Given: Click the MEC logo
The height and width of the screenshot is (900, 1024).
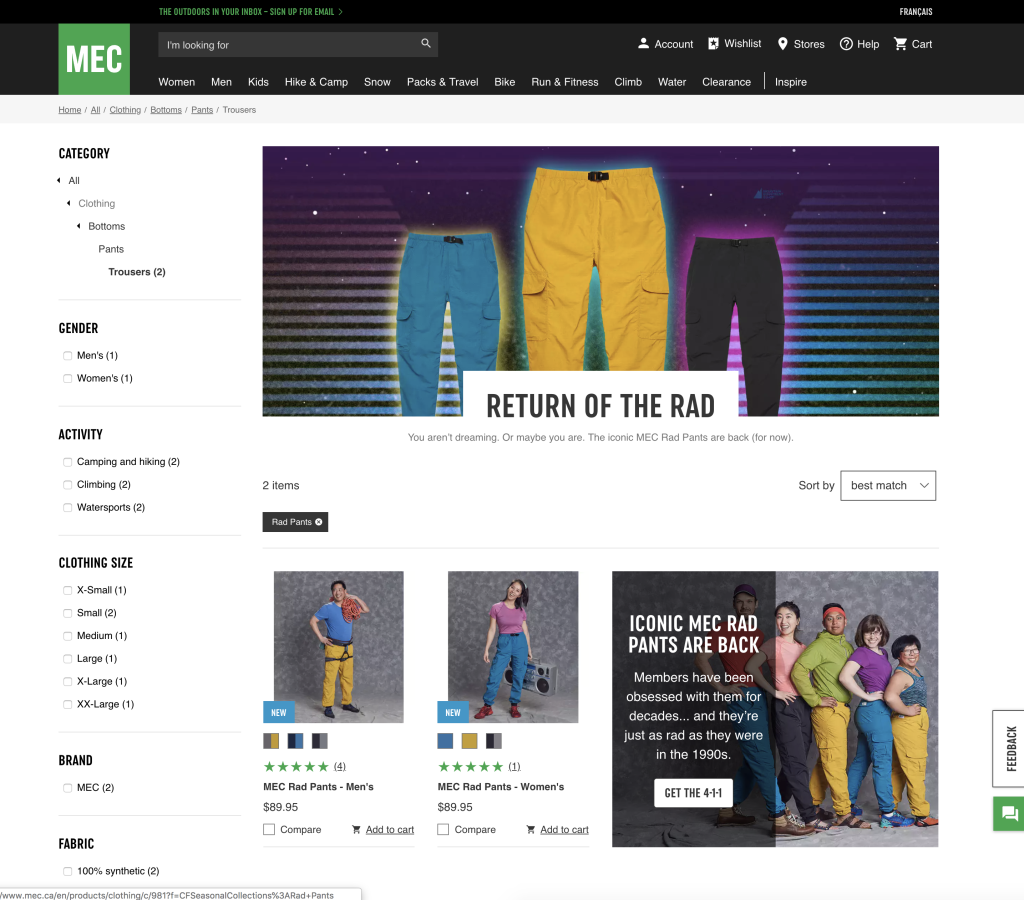Looking at the screenshot, I should 94,59.
